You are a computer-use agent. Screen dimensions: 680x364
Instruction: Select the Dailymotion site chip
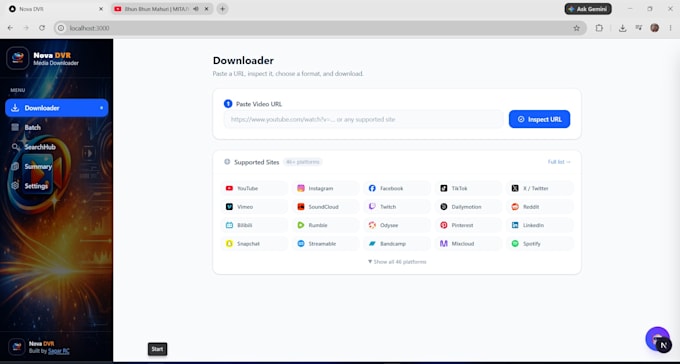pos(468,207)
